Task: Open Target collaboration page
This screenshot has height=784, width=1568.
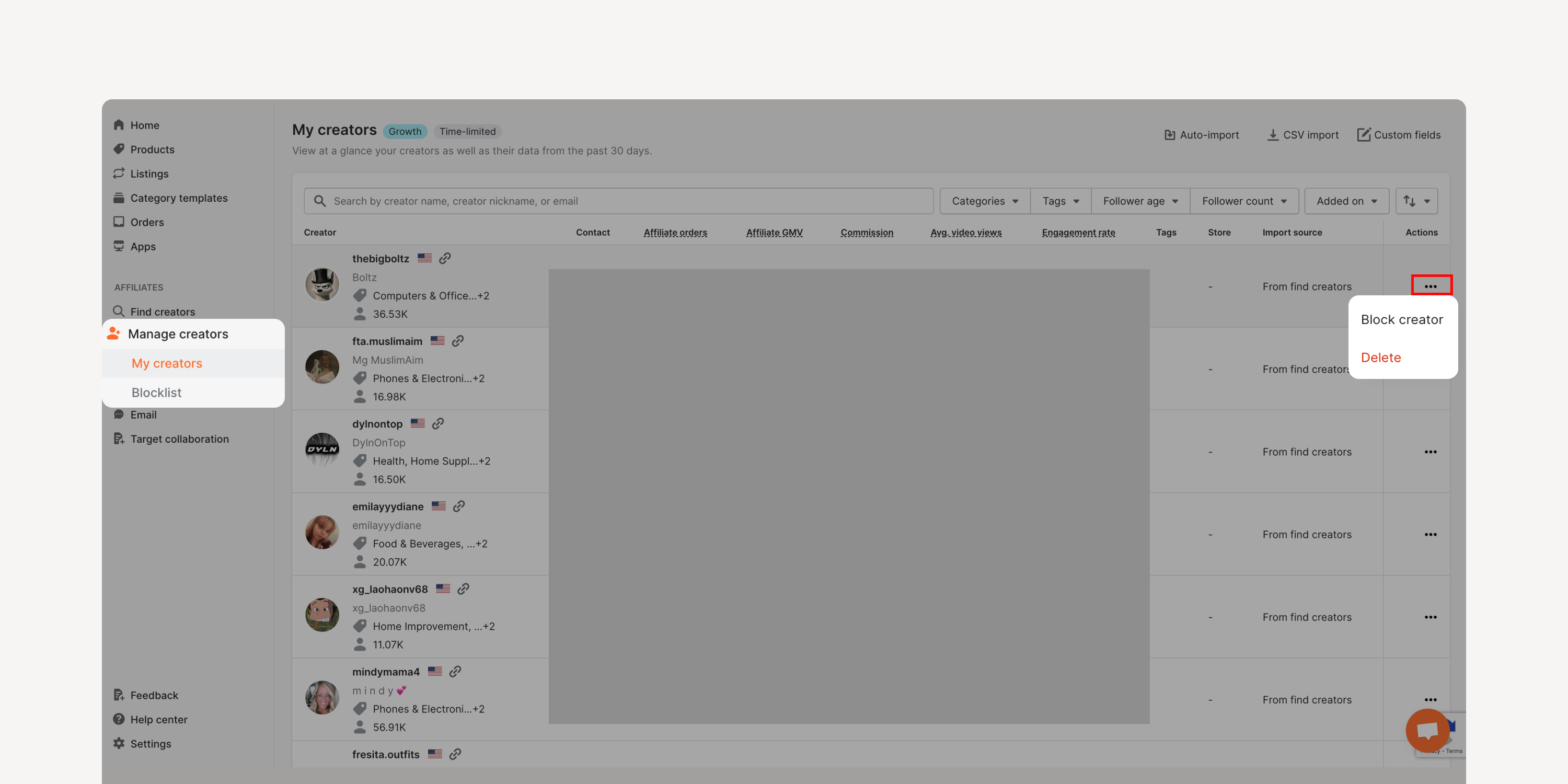Action: (180, 439)
